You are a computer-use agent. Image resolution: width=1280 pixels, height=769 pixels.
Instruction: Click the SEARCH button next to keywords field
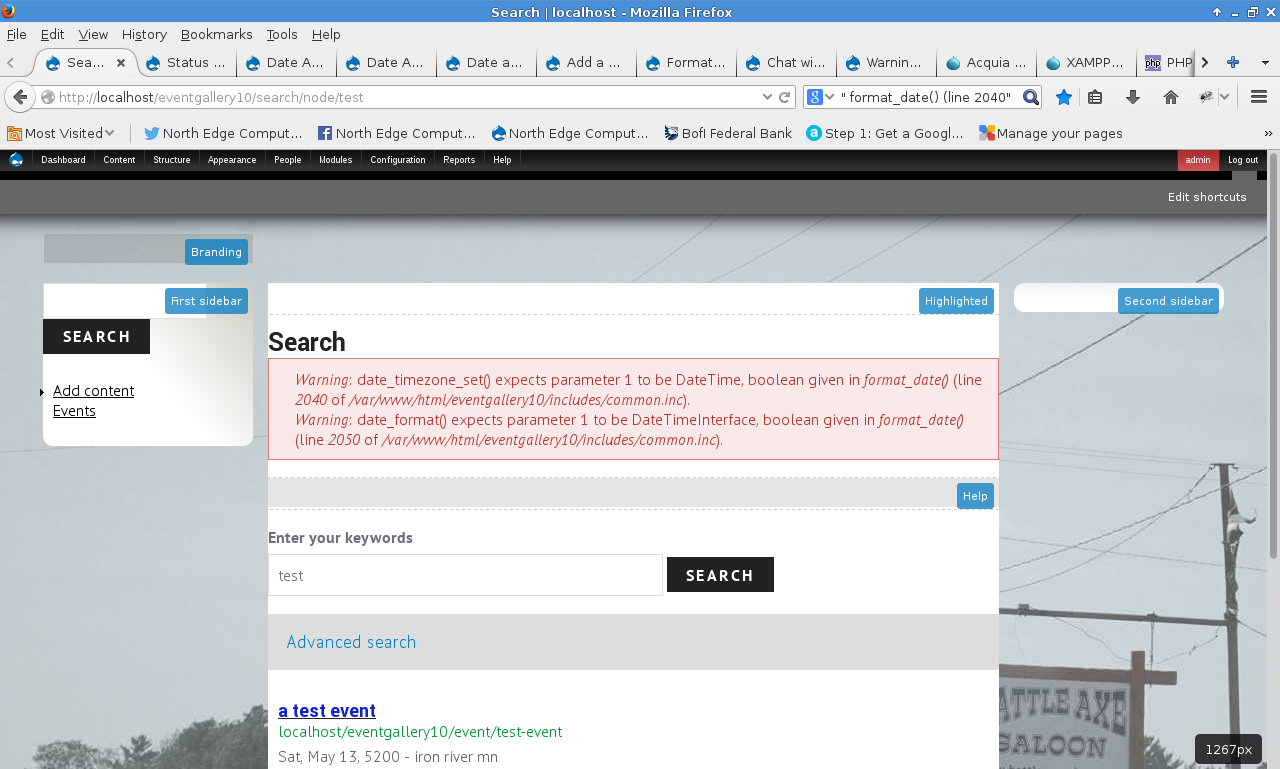coord(720,575)
